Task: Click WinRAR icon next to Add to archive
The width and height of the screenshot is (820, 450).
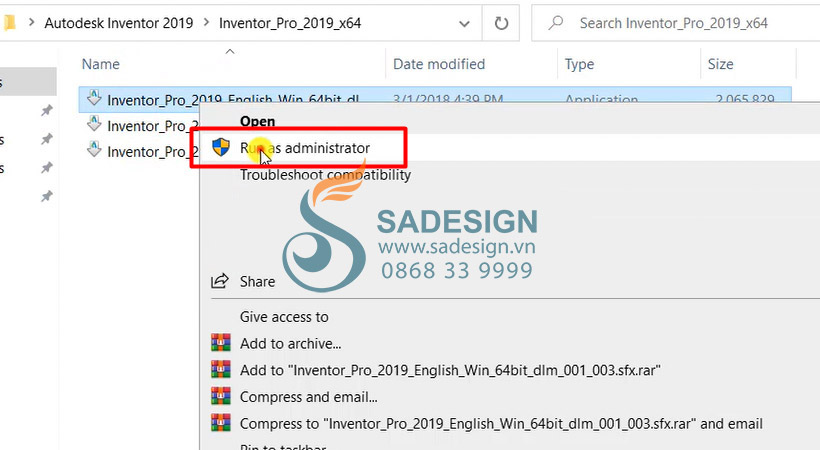Action: pos(221,343)
